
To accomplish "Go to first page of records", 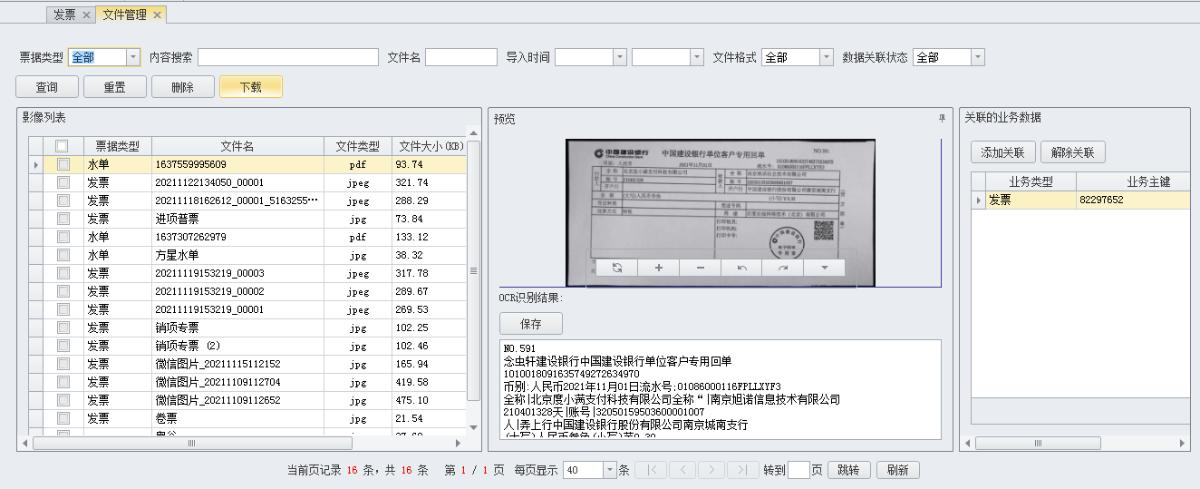I will (649, 470).
